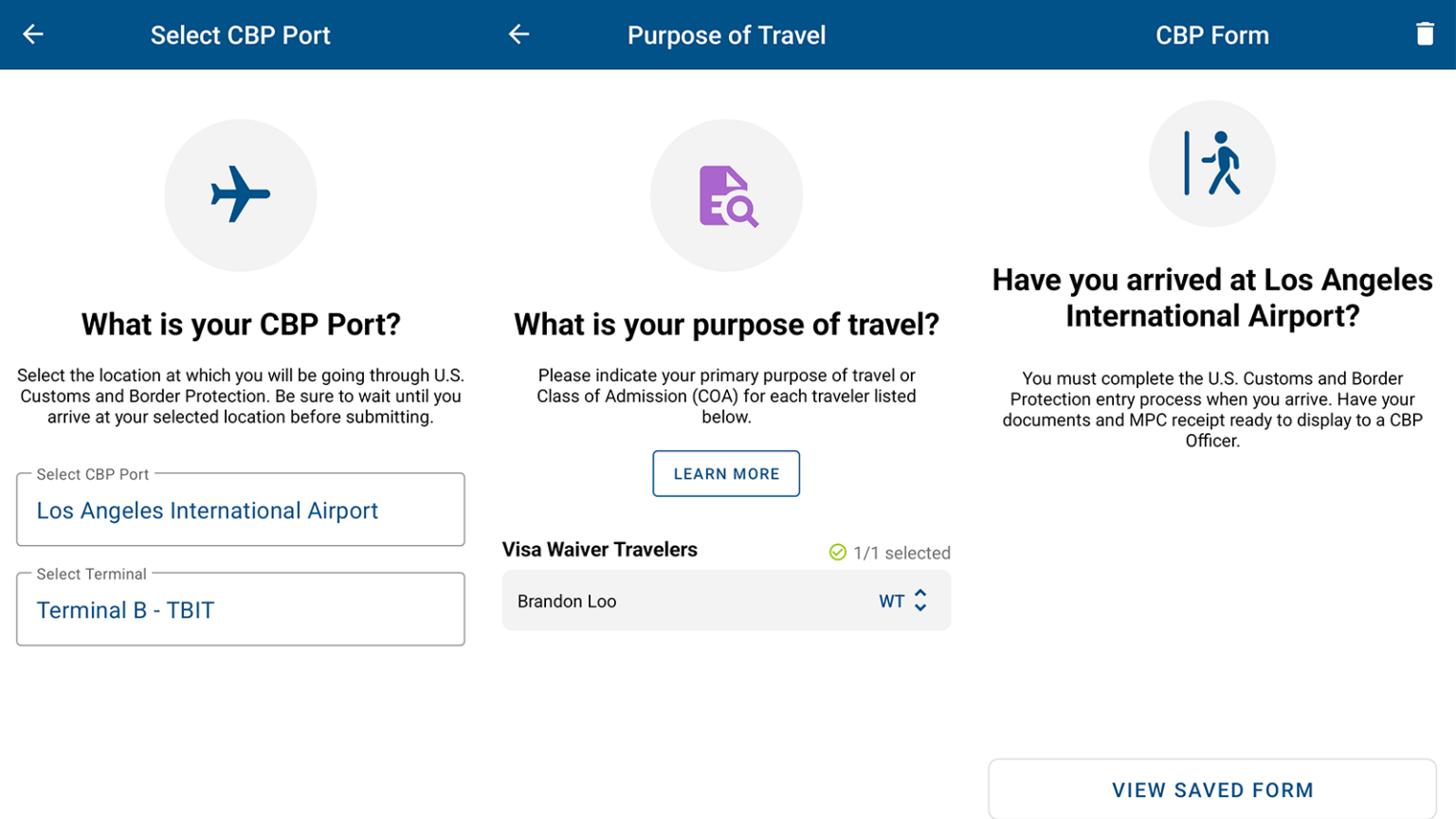1456x819 pixels.
Task: Select the Brandon Loo traveler row
Action: click(x=664, y=600)
